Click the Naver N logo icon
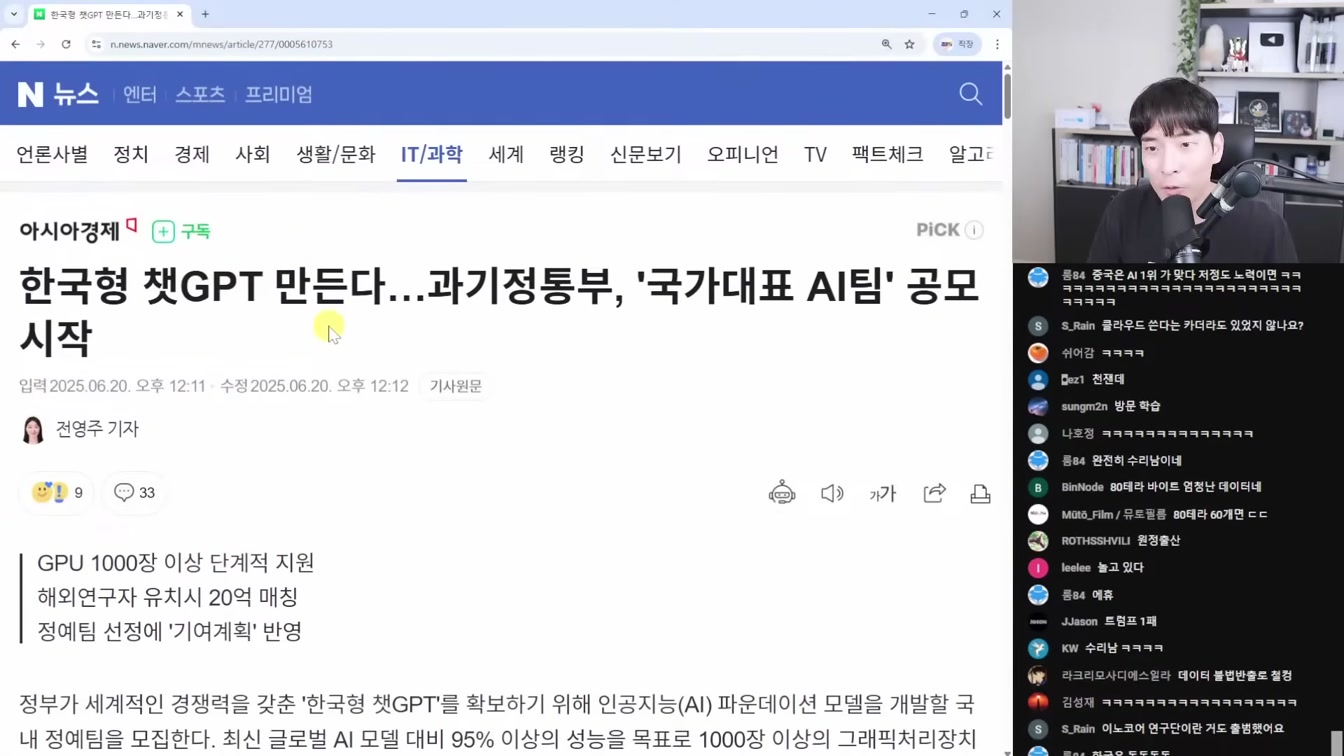The width and height of the screenshot is (1344, 756). pos(30,94)
